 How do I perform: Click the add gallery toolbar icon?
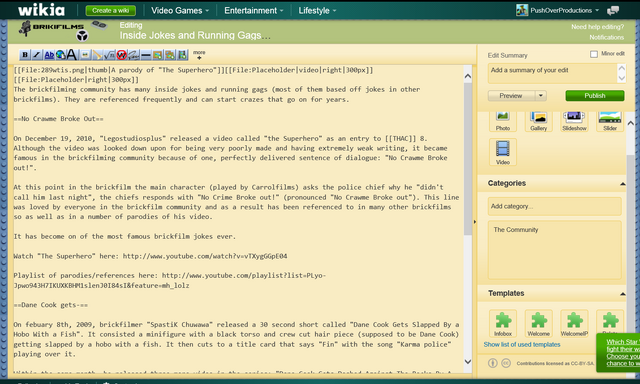click(170, 54)
